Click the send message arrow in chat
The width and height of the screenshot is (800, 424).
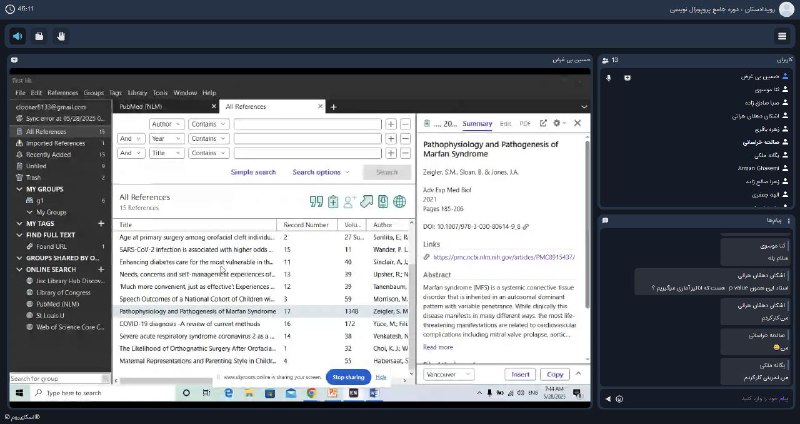[x=608, y=399]
